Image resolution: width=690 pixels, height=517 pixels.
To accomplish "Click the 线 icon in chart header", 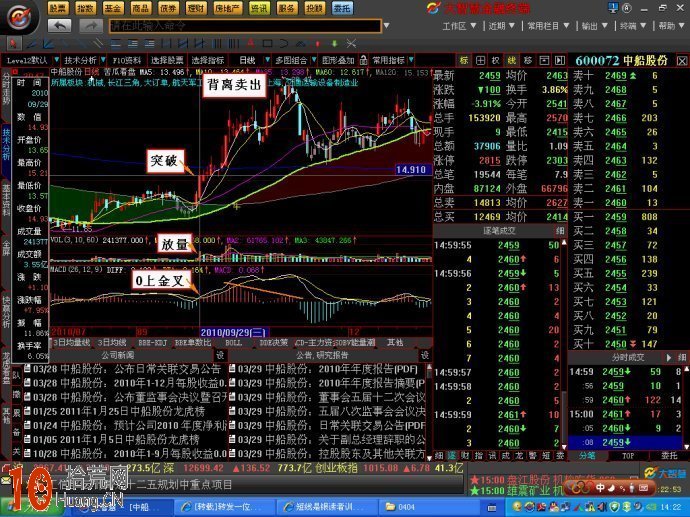I will point(512,60).
